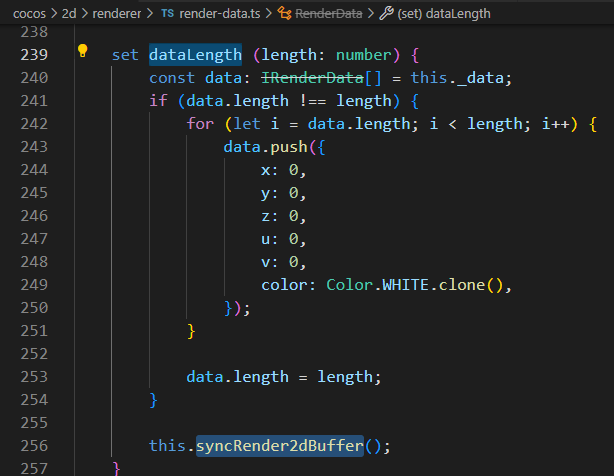Viewport: 614px width, 476px height.
Task: Click 'u: 0,' property on line 247
Action: [284, 239]
